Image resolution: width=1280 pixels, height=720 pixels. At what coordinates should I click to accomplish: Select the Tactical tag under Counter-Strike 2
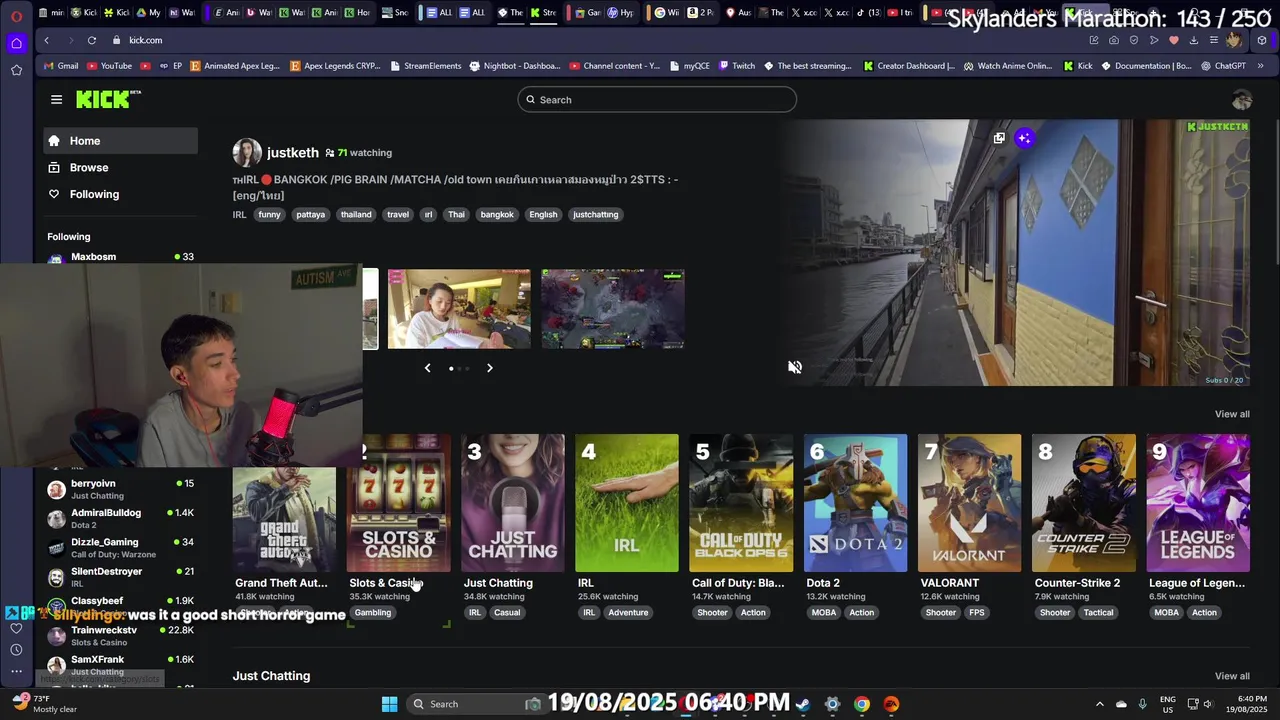click(1098, 612)
